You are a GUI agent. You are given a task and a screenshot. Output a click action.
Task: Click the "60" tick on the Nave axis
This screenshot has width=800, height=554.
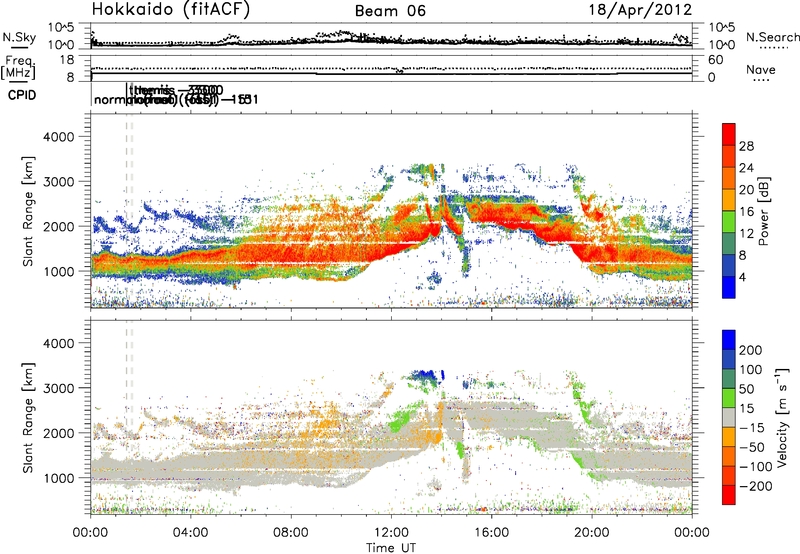tap(715, 60)
